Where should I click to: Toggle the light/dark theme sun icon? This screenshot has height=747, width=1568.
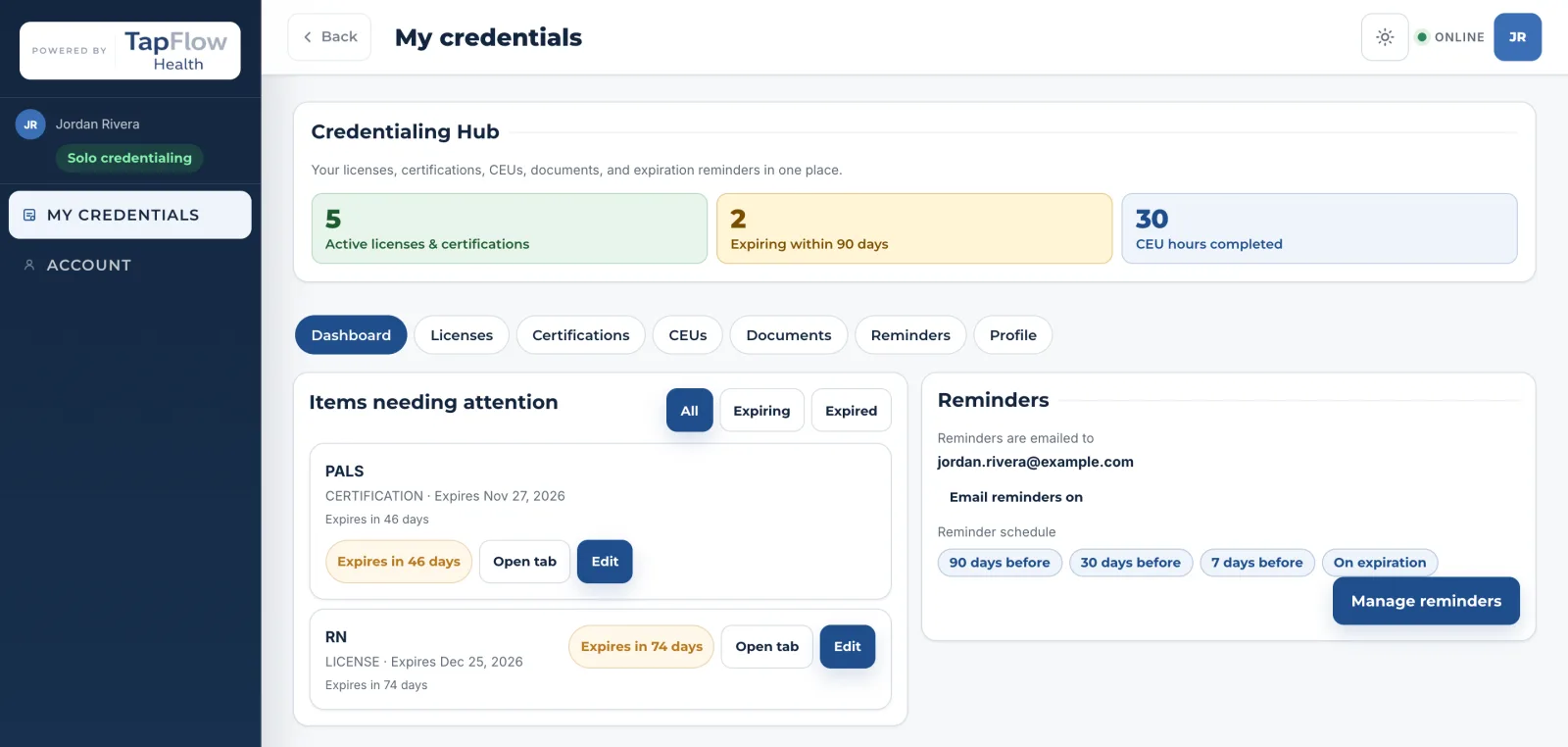tap(1385, 37)
